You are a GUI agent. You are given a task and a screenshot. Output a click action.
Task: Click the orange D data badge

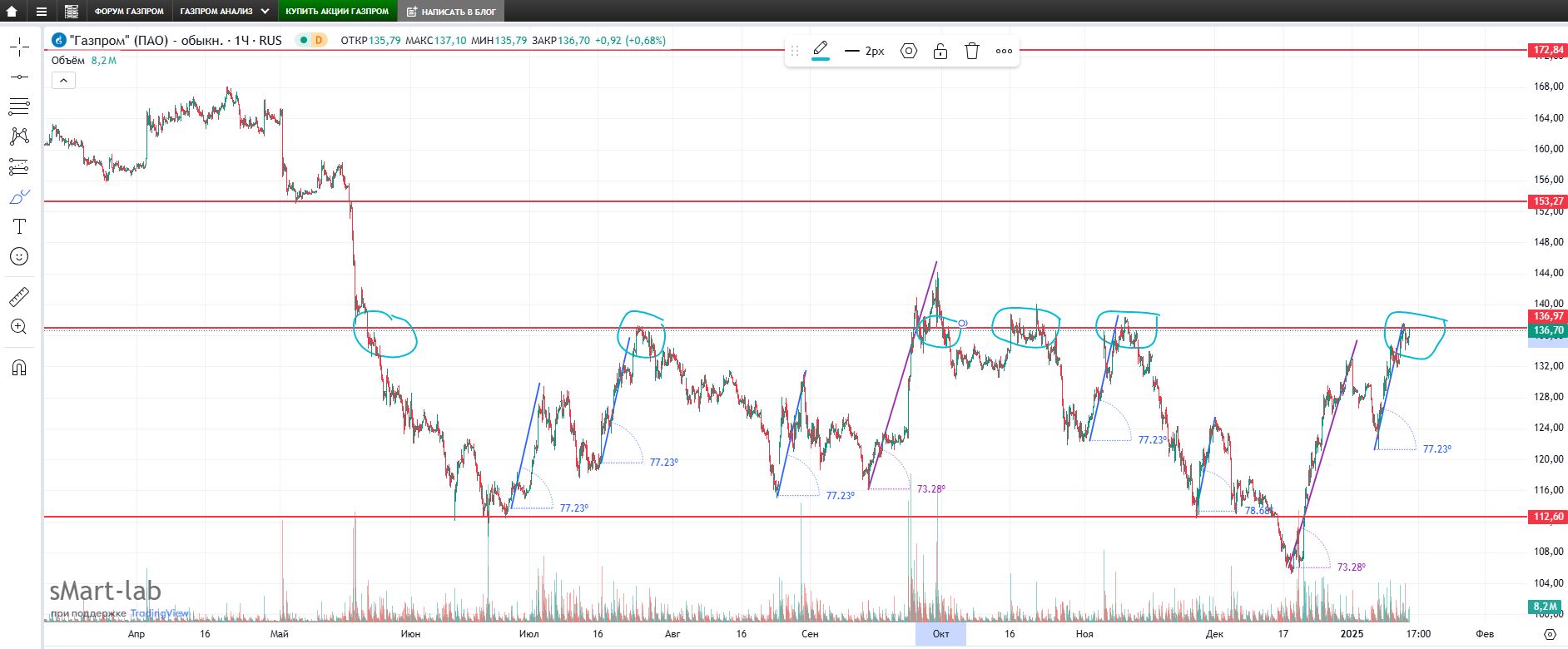[x=318, y=40]
